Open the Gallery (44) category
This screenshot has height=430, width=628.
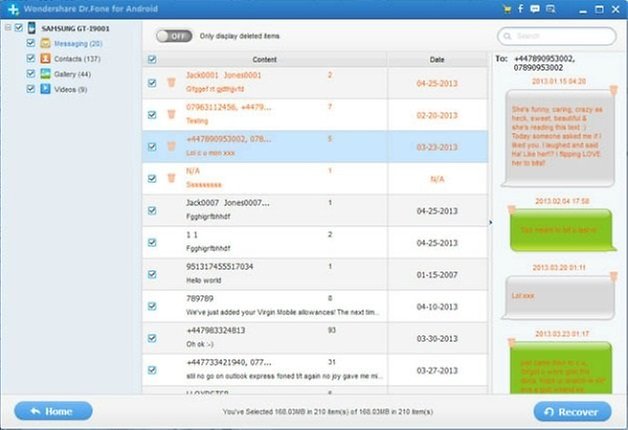pos(72,74)
